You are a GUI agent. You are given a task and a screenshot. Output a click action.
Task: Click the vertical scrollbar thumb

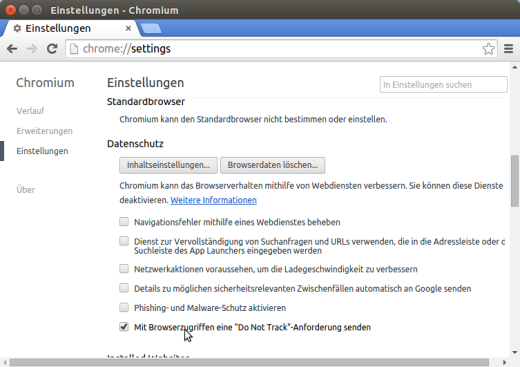pyautogui.click(x=515, y=181)
